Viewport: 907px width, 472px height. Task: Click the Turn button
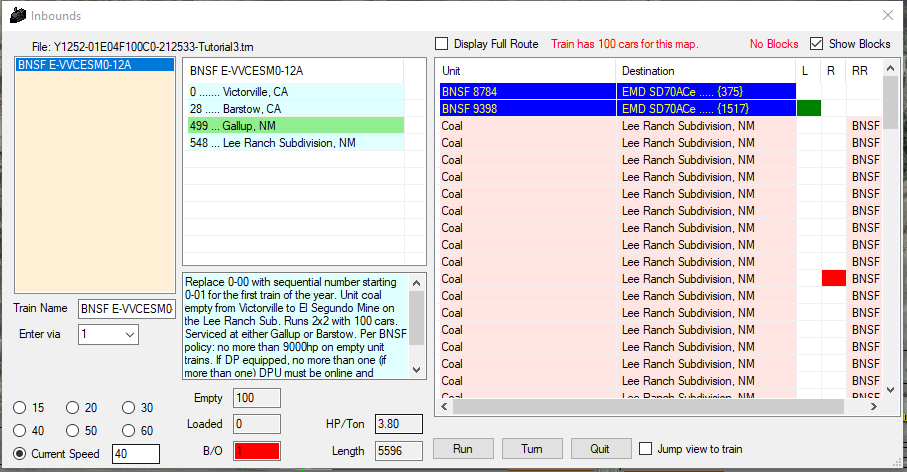click(532, 449)
